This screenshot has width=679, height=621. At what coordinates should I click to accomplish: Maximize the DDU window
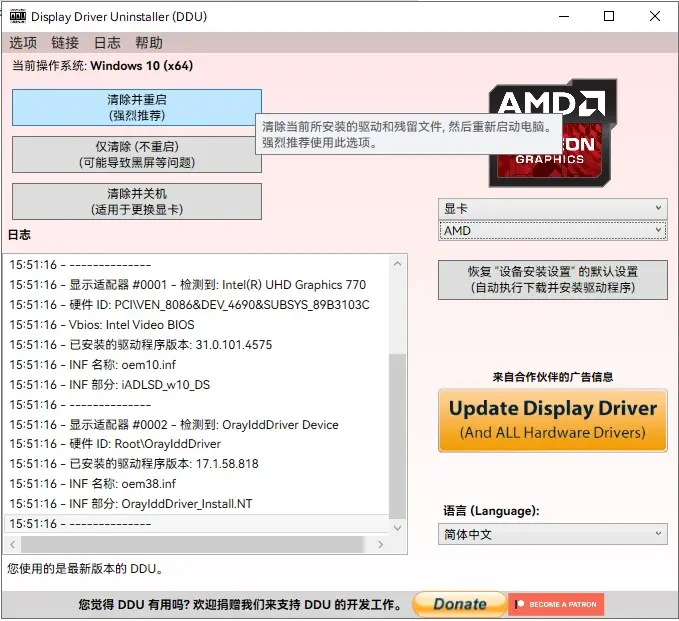609,16
